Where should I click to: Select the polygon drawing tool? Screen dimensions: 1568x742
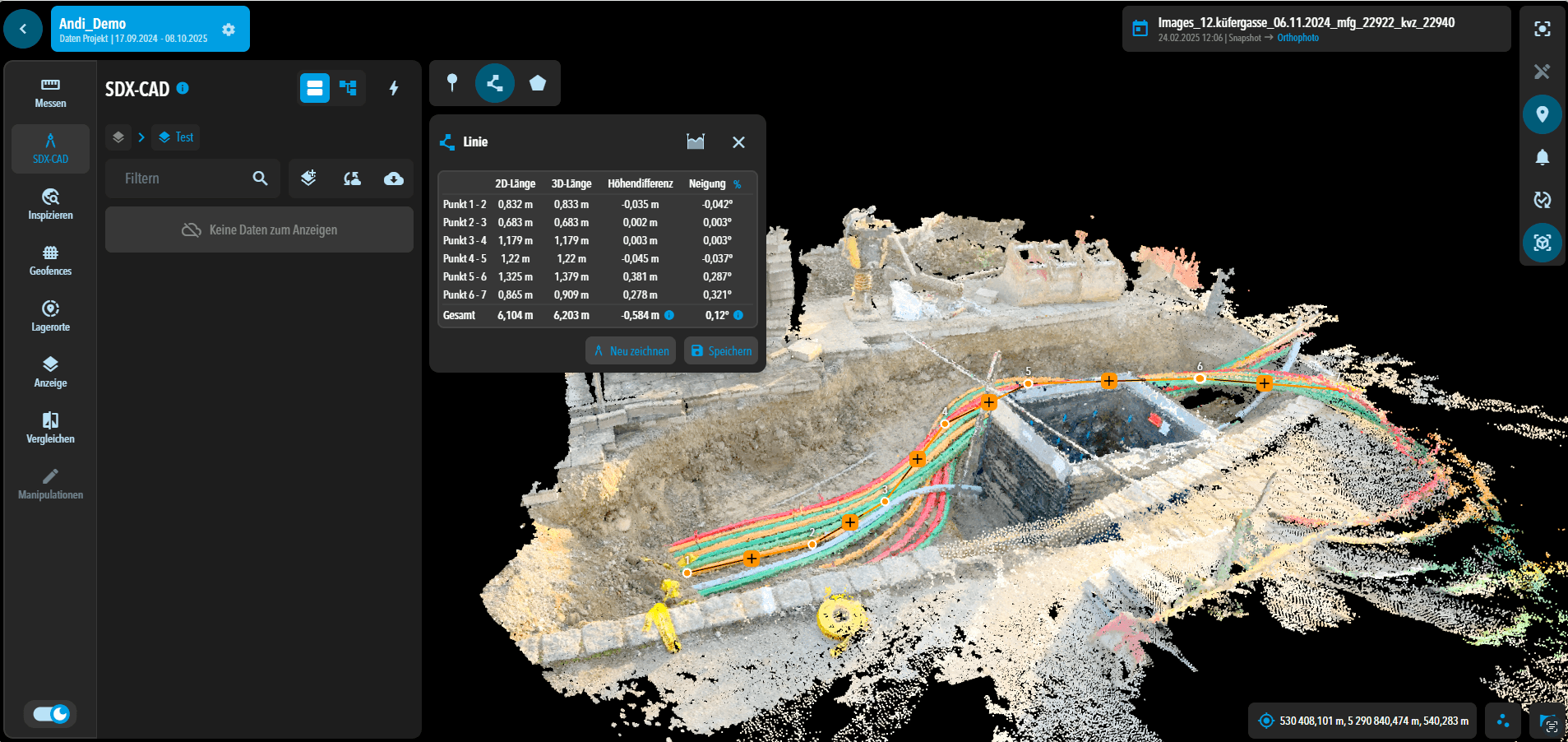point(538,82)
